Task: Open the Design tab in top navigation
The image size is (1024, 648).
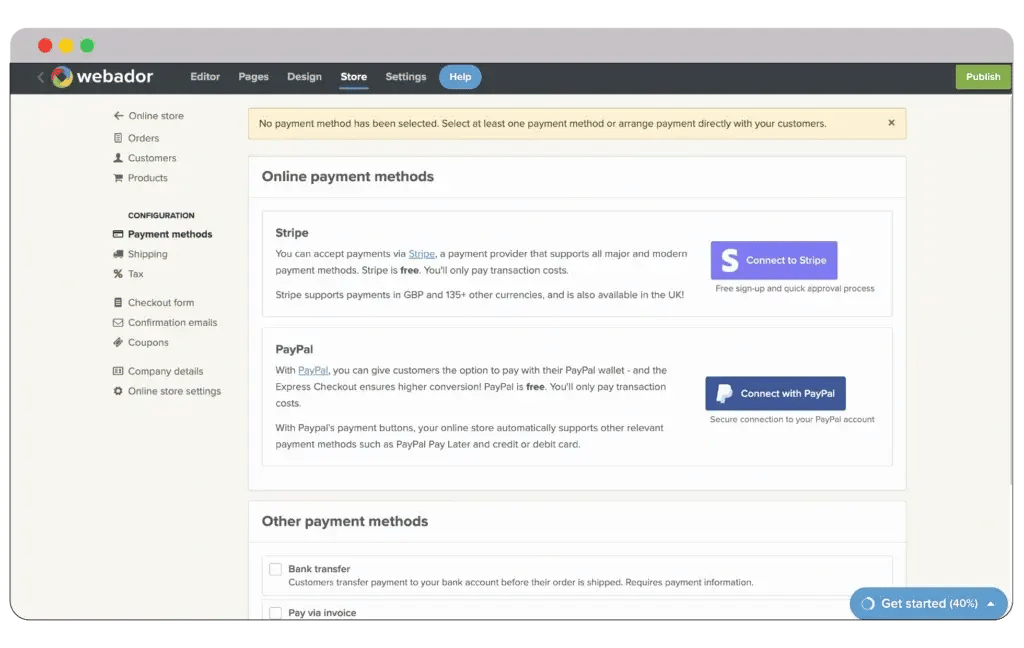Action: click(x=304, y=77)
